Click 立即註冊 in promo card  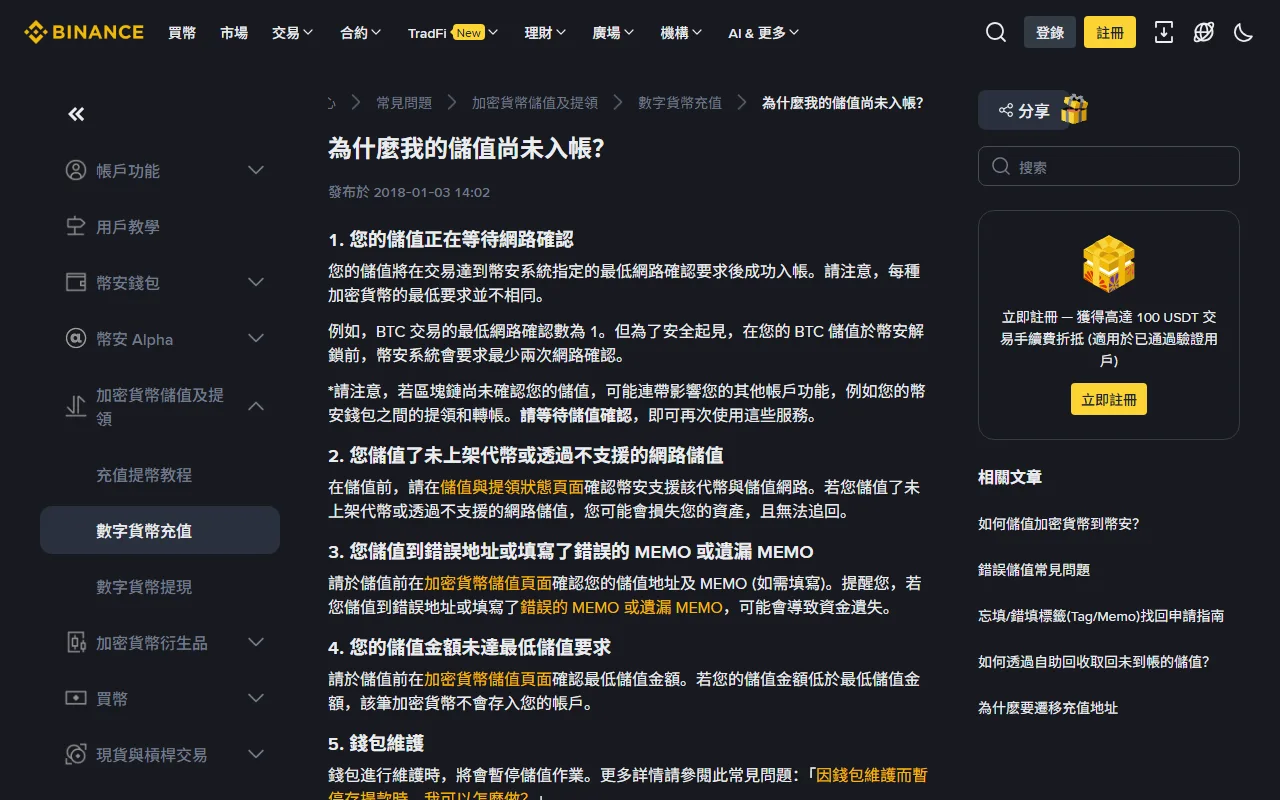coord(1109,399)
